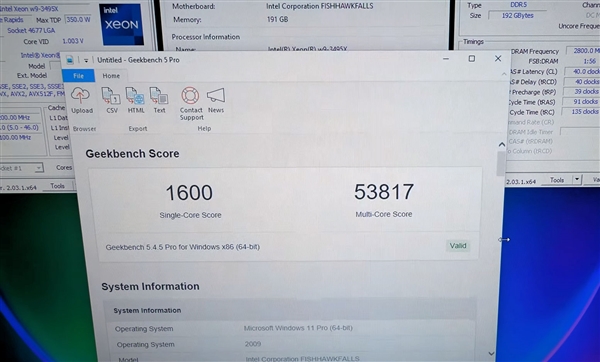Click the Model row label in System Information
Screen dimensions: 600x362
click(129, 359)
